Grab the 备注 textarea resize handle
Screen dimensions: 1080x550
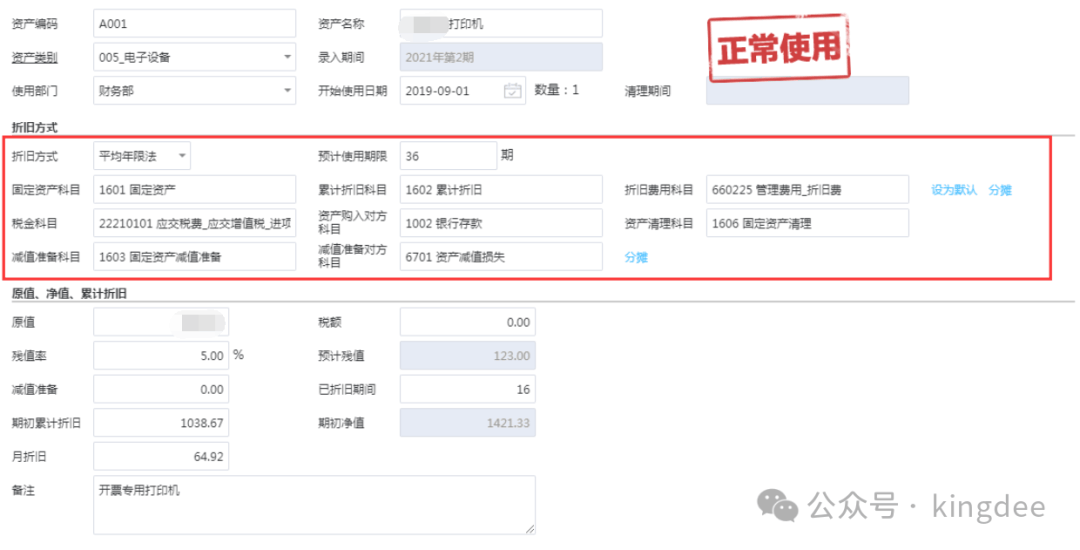click(x=530, y=529)
